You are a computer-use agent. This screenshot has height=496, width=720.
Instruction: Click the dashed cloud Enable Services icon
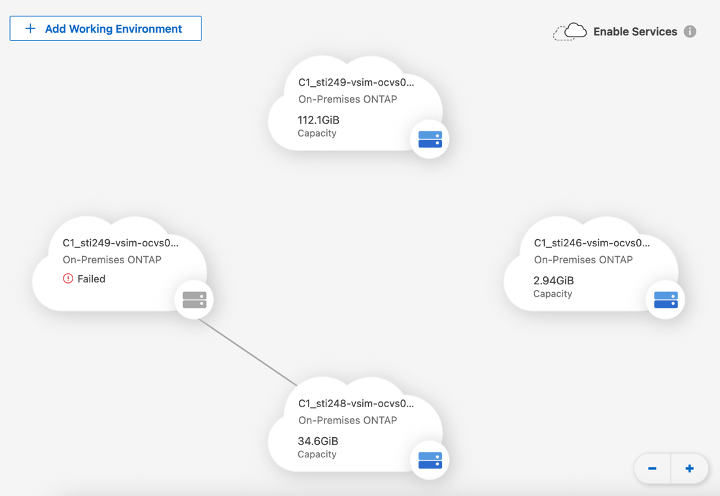click(x=569, y=32)
